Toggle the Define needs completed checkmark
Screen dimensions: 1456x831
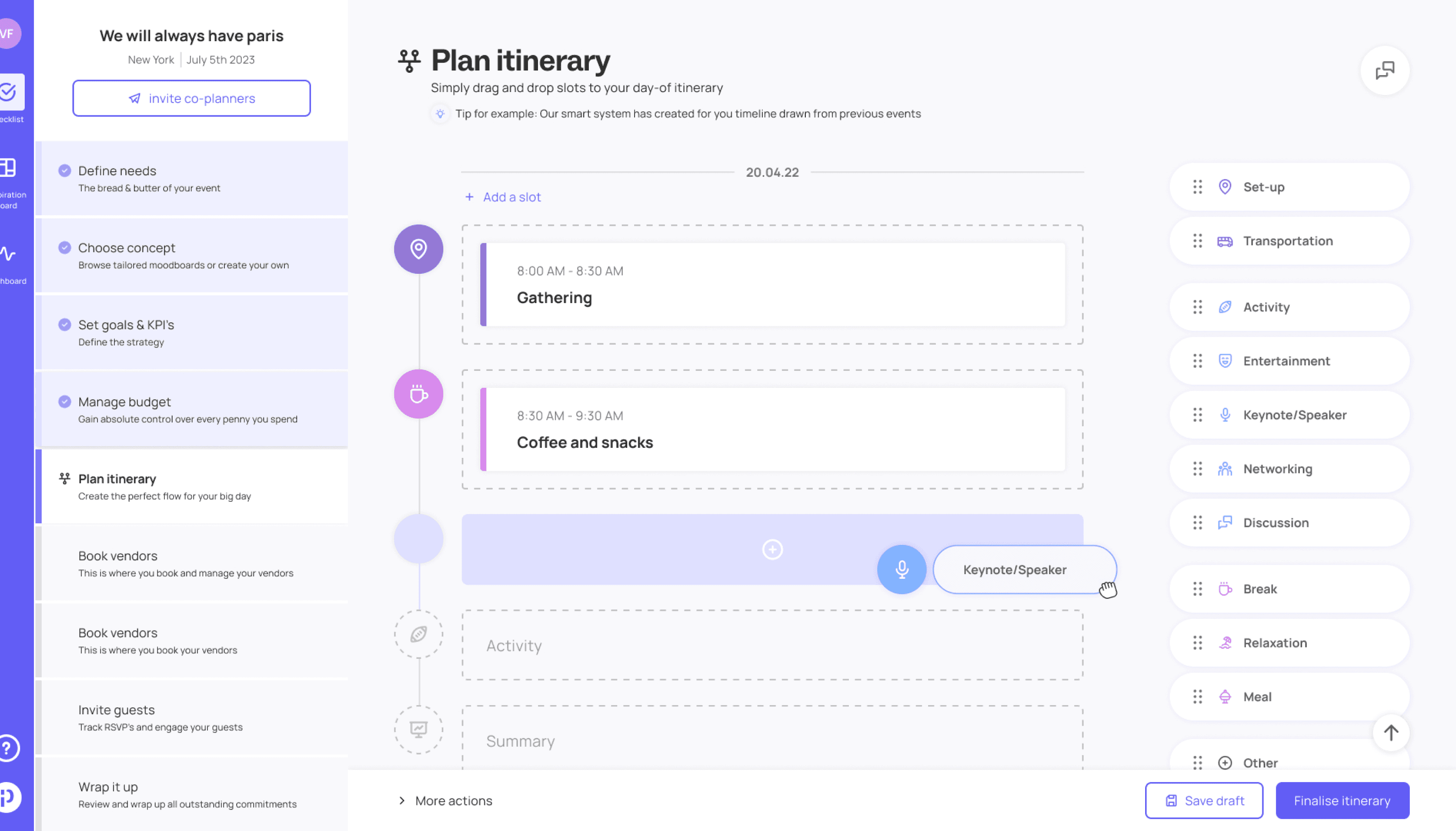coord(65,171)
